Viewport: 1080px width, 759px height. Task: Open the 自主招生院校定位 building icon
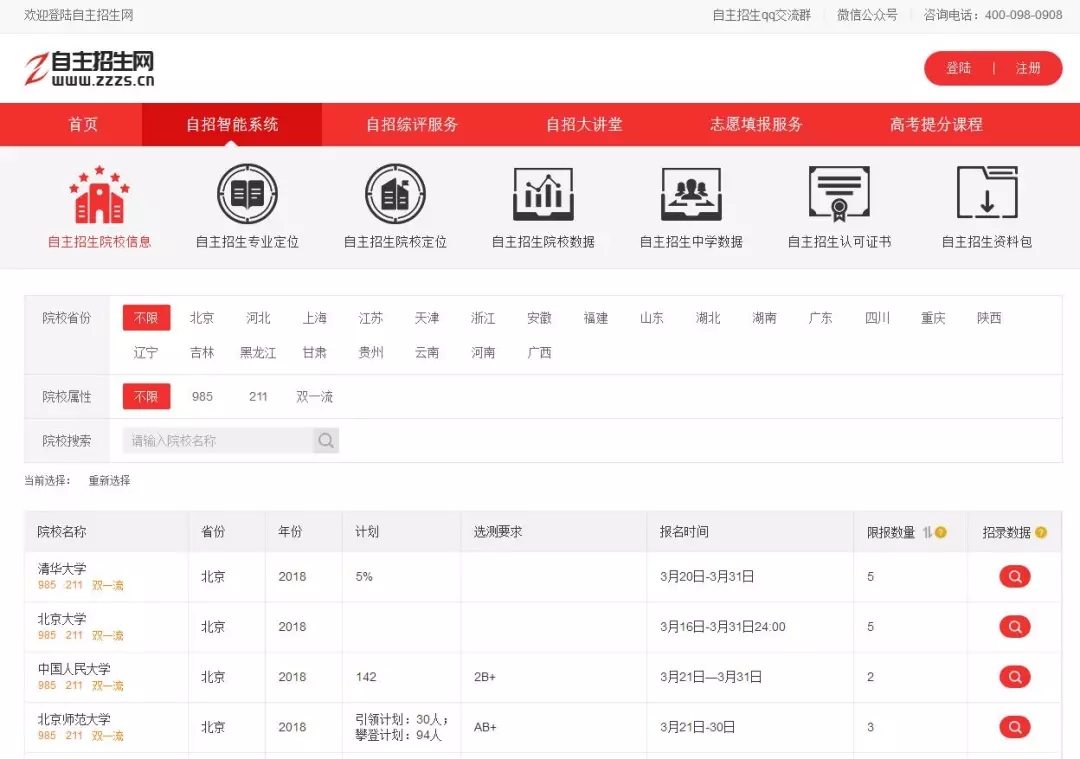395,195
